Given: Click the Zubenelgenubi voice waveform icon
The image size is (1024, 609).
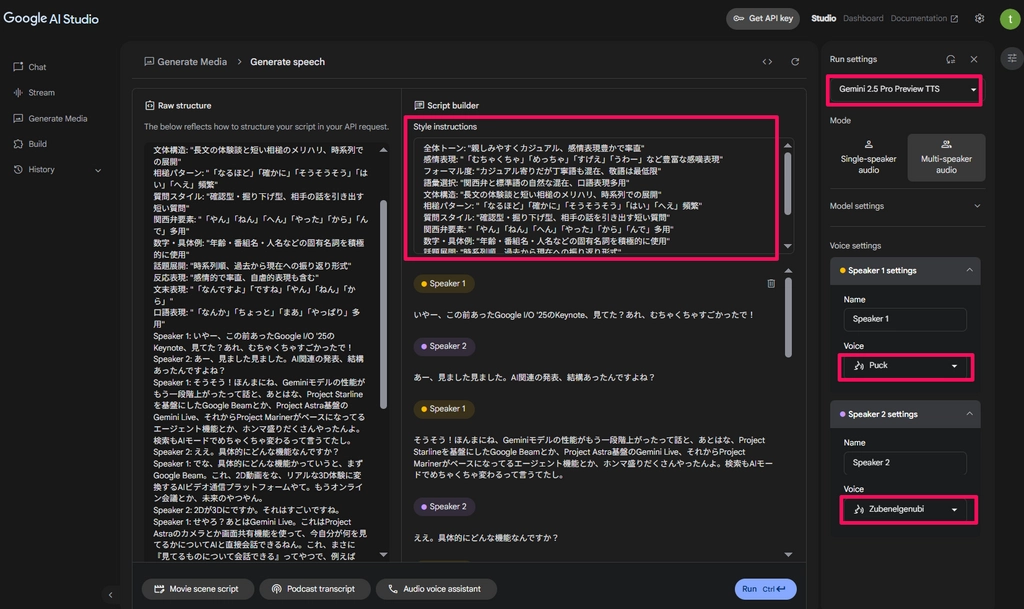Looking at the screenshot, I should [859, 509].
